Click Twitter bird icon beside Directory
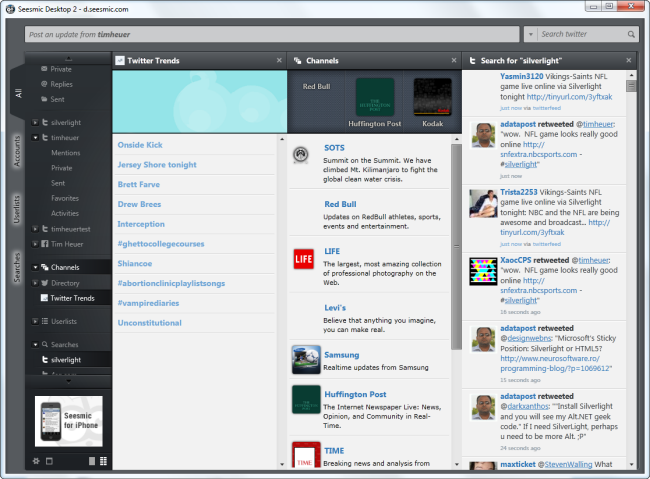The width and height of the screenshot is (650, 479). coord(45,283)
